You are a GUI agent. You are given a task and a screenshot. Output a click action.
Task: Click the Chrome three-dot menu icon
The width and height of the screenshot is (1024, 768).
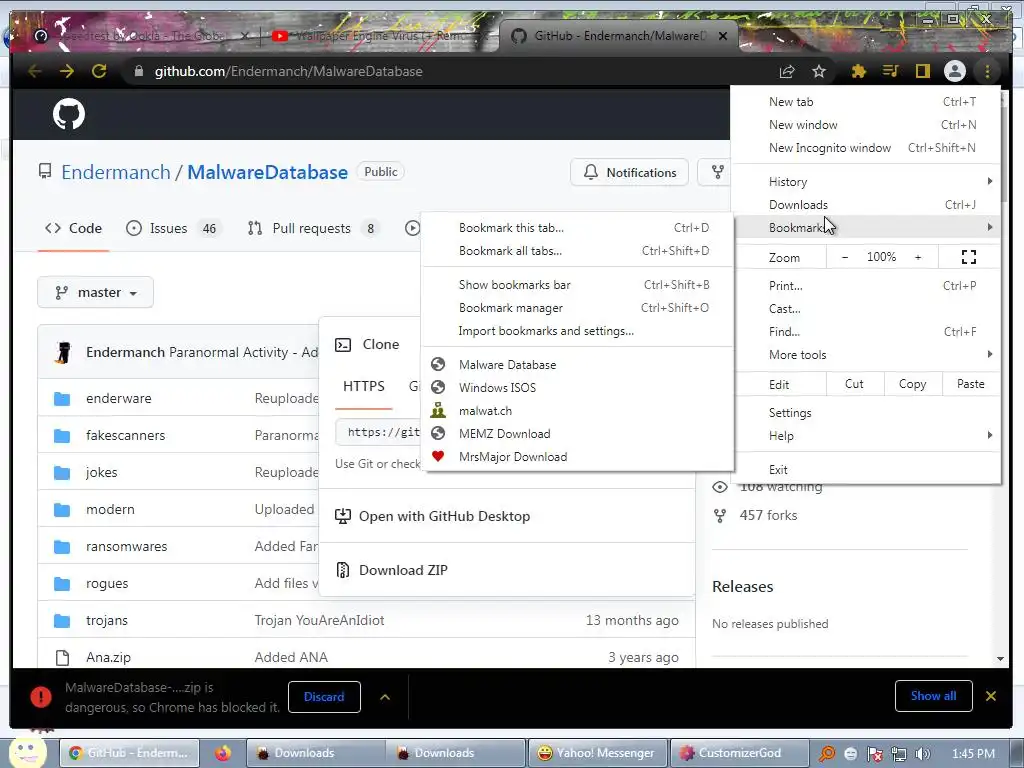click(x=987, y=71)
